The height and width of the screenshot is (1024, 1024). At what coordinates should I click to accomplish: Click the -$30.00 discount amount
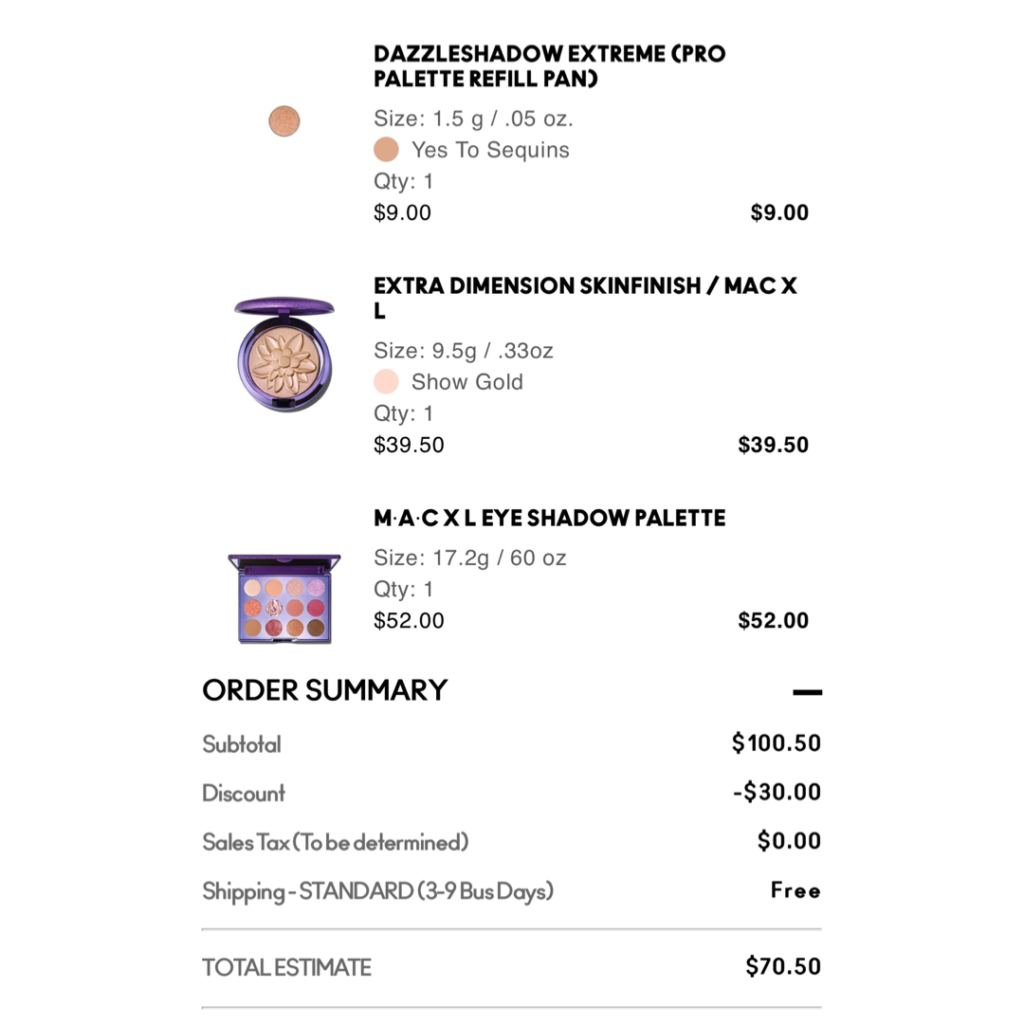pyautogui.click(x=777, y=793)
